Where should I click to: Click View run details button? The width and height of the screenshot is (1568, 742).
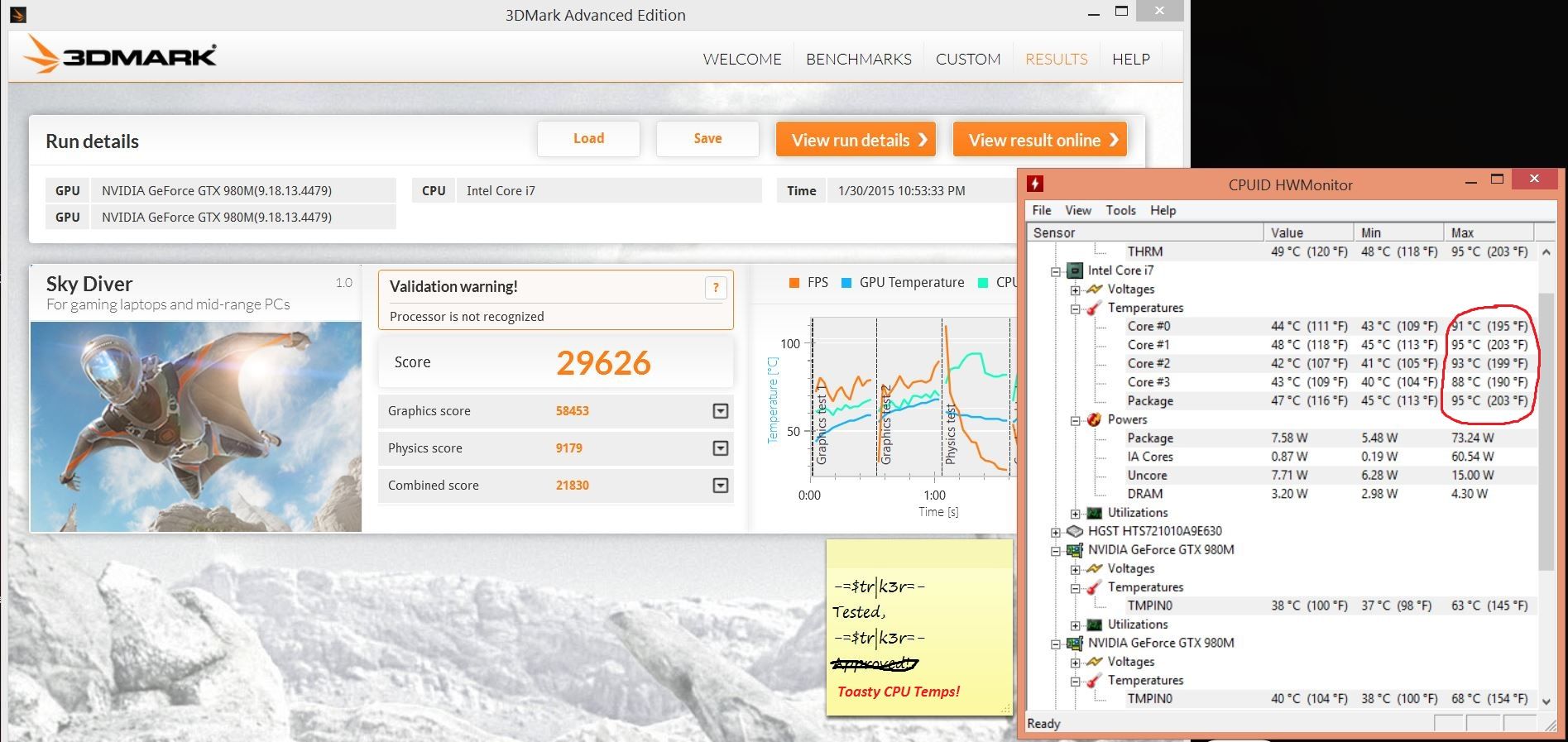coord(856,140)
